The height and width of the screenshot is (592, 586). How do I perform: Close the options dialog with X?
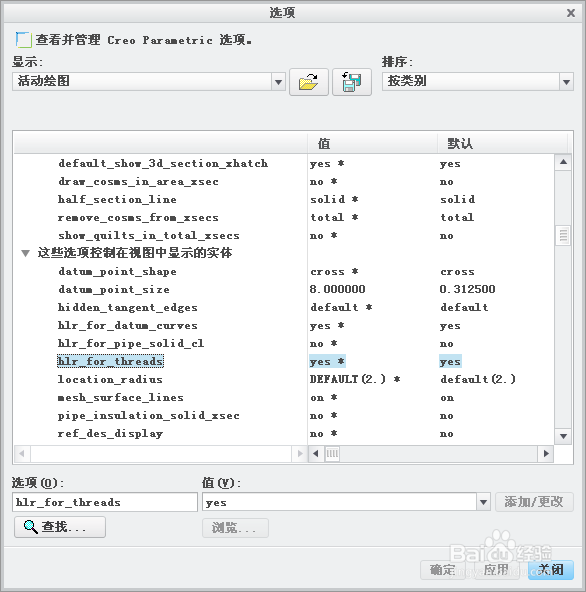[x=571, y=13]
